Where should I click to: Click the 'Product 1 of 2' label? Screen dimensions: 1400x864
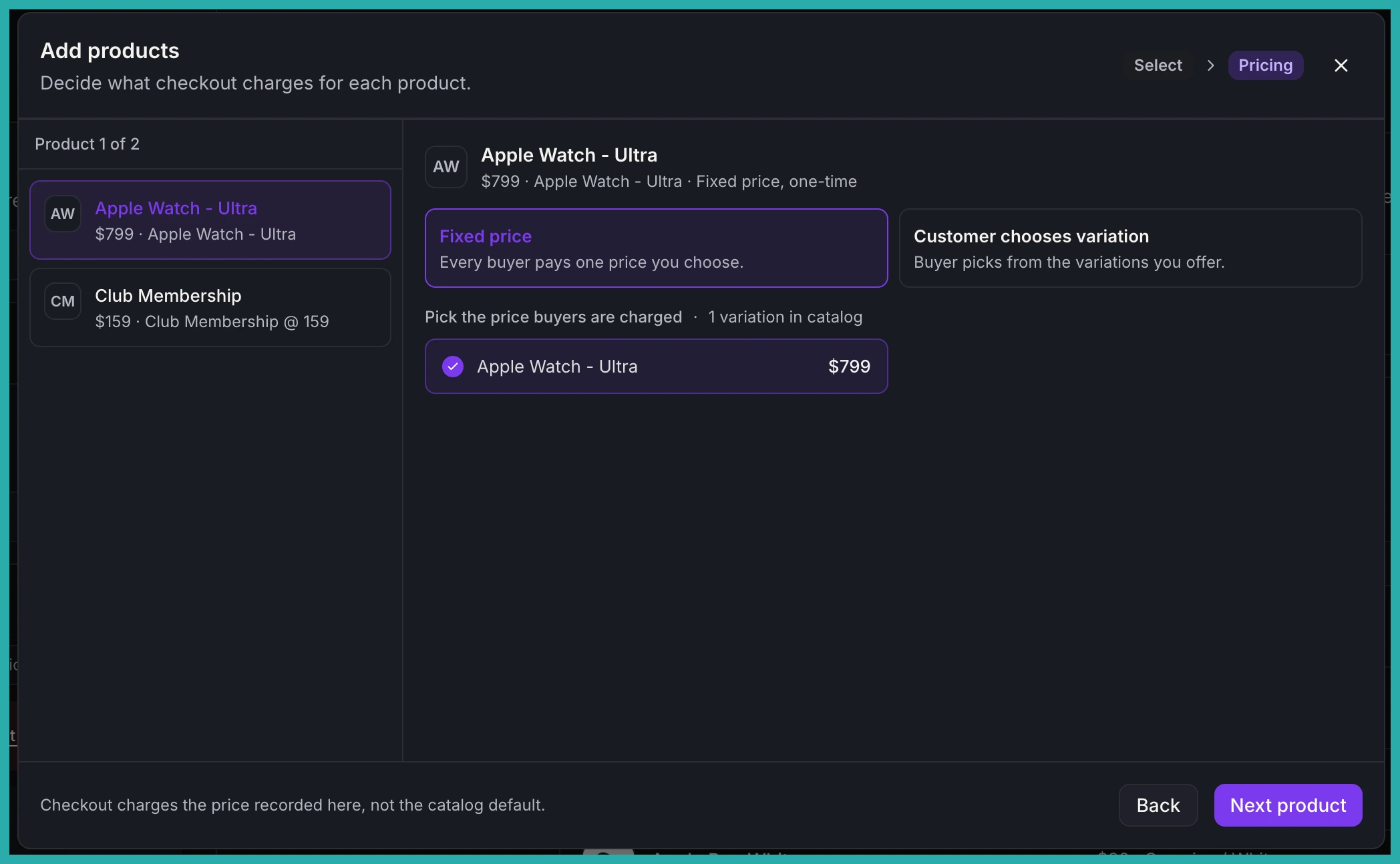pyautogui.click(x=87, y=144)
